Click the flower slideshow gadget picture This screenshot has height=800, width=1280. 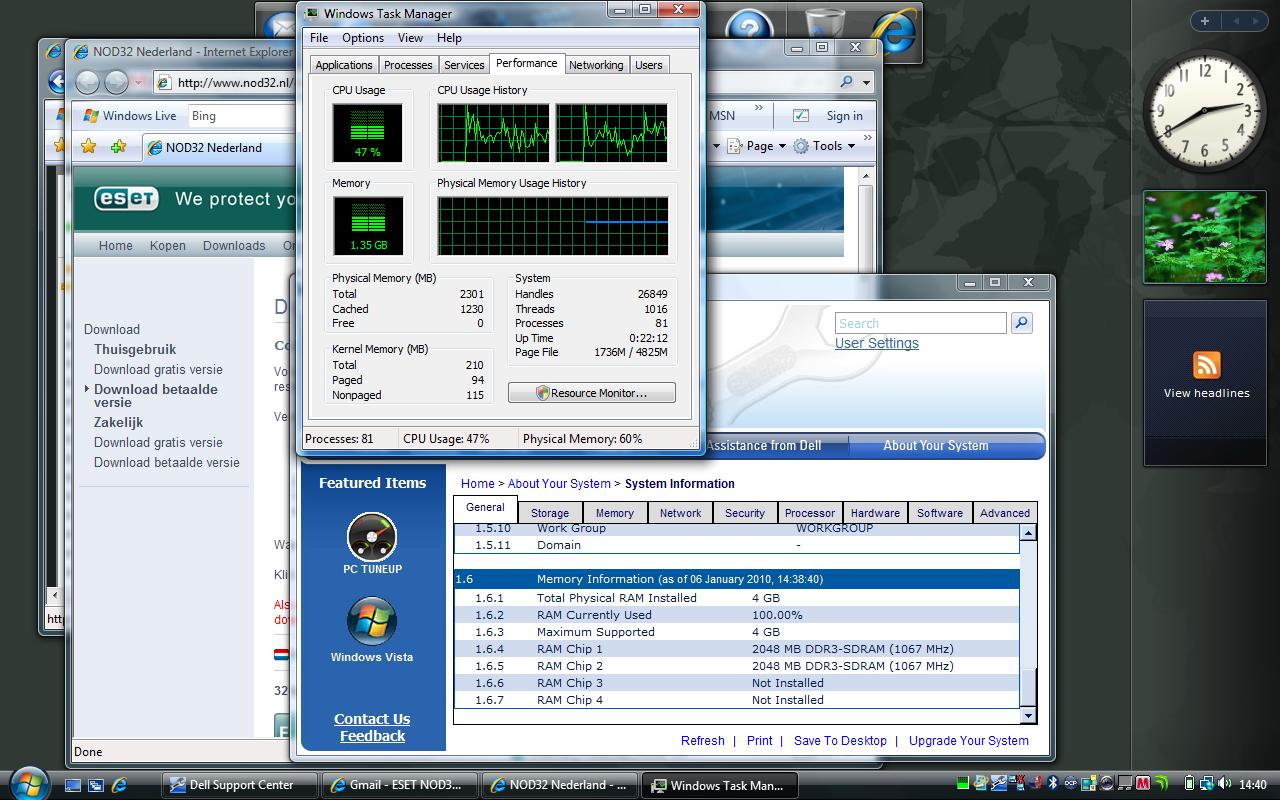(x=1204, y=236)
